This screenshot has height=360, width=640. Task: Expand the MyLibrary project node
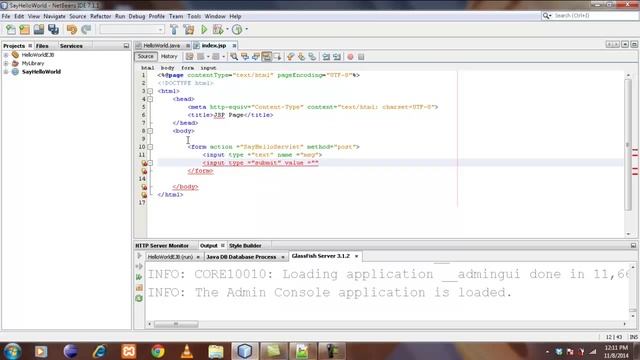click(x=6, y=63)
